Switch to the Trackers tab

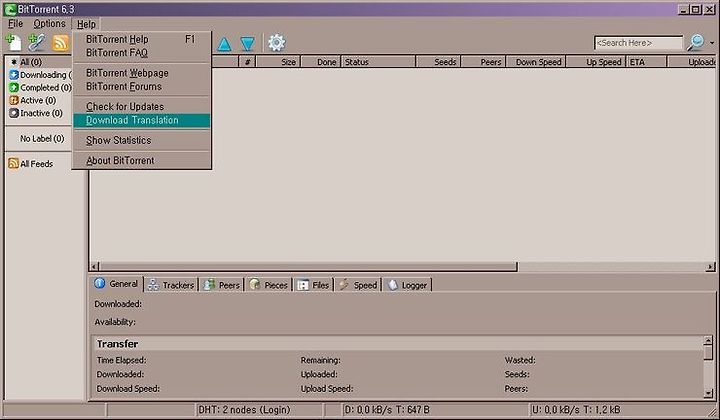click(171, 285)
